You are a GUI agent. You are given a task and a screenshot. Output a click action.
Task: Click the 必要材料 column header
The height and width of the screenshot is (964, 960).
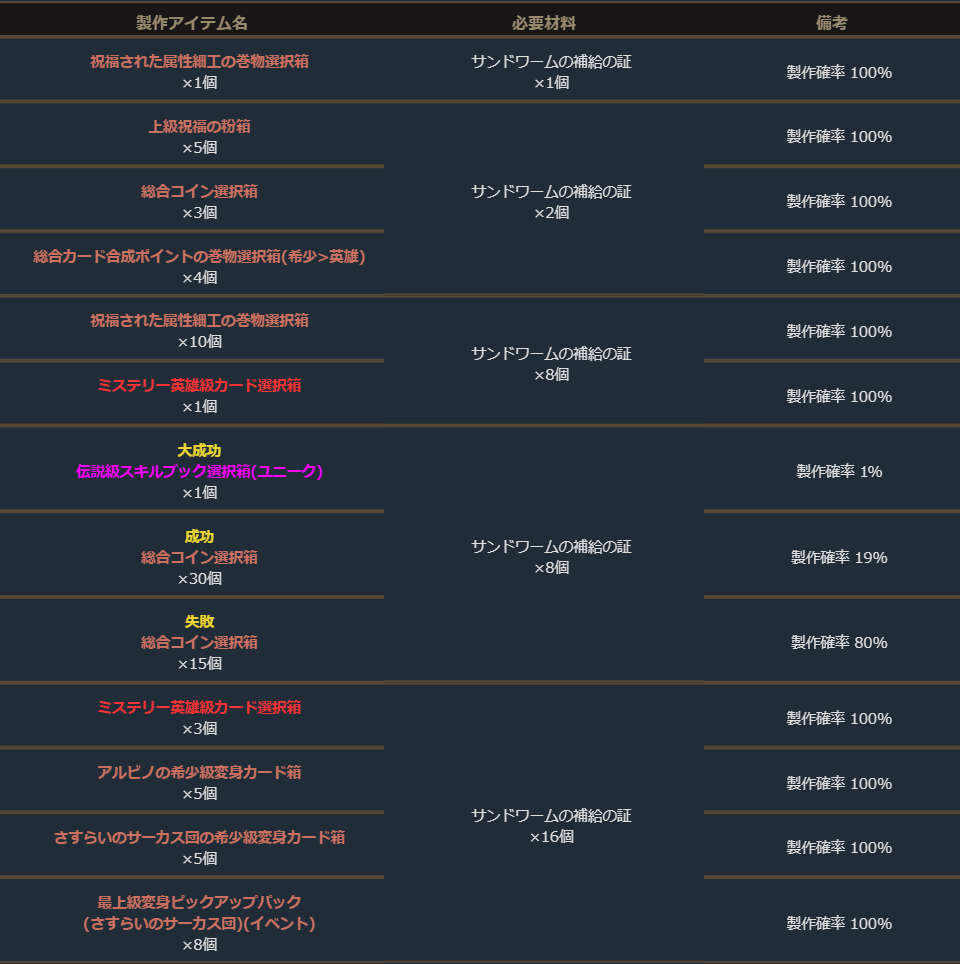click(543, 23)
